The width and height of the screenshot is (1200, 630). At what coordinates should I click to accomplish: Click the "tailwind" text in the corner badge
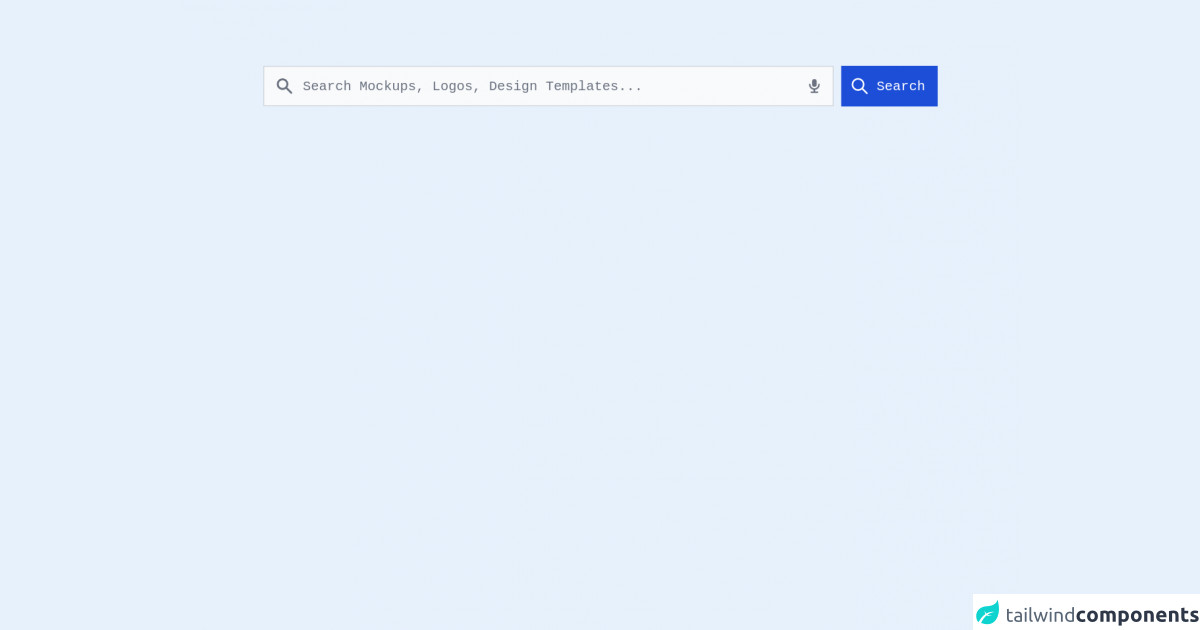coord(1040,614)
